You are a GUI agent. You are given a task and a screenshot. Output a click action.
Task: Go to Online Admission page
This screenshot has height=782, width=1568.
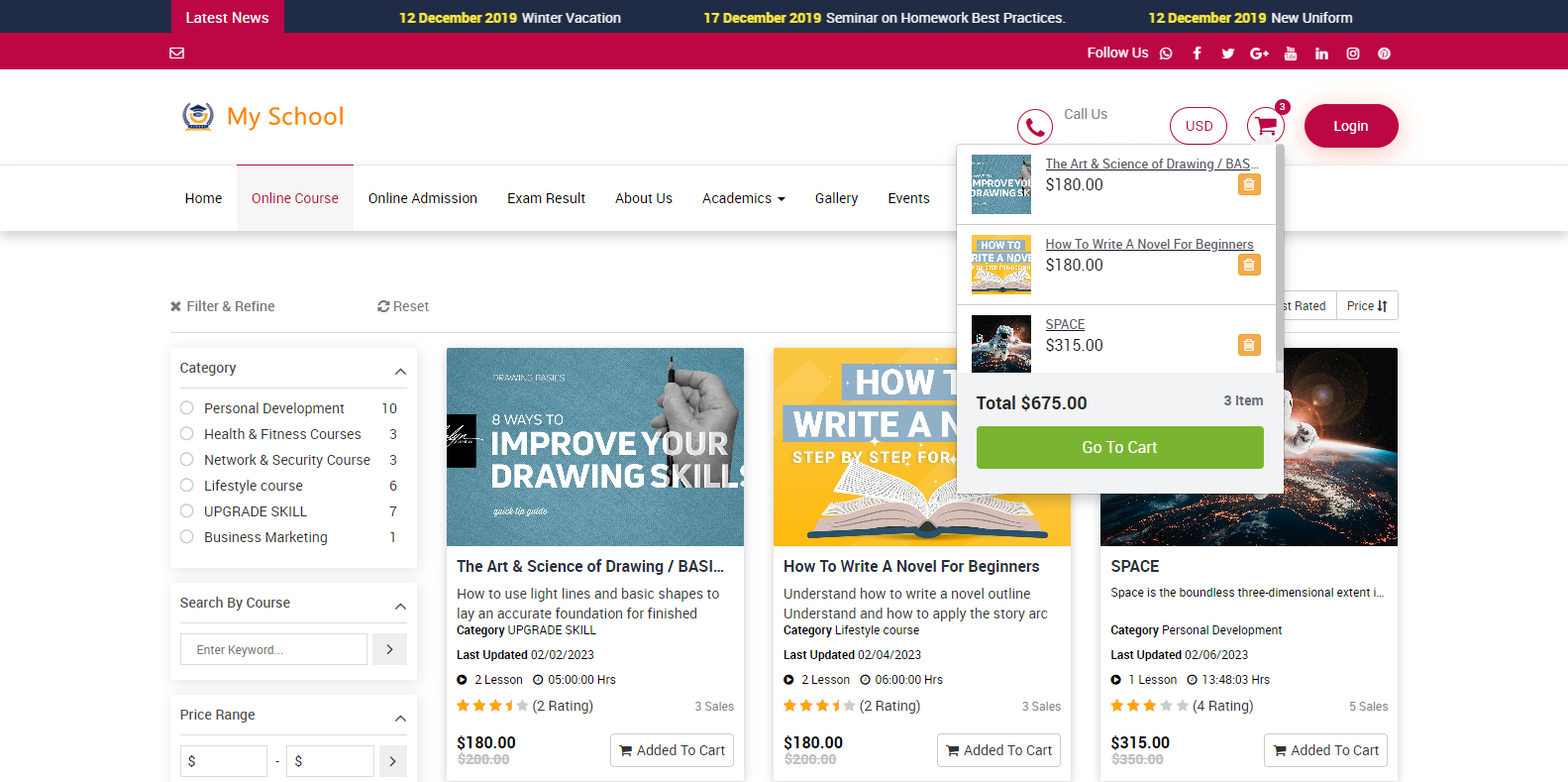click(422, 198)
